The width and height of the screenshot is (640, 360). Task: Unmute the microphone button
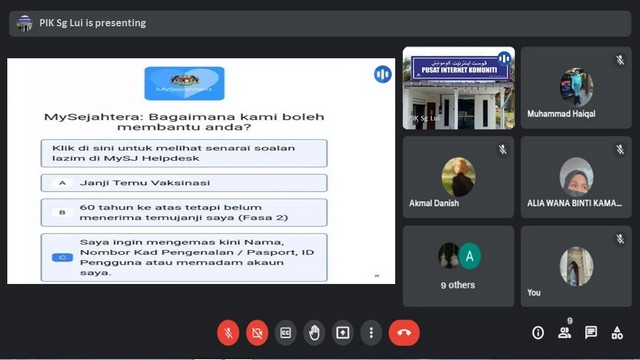(228, 333)
